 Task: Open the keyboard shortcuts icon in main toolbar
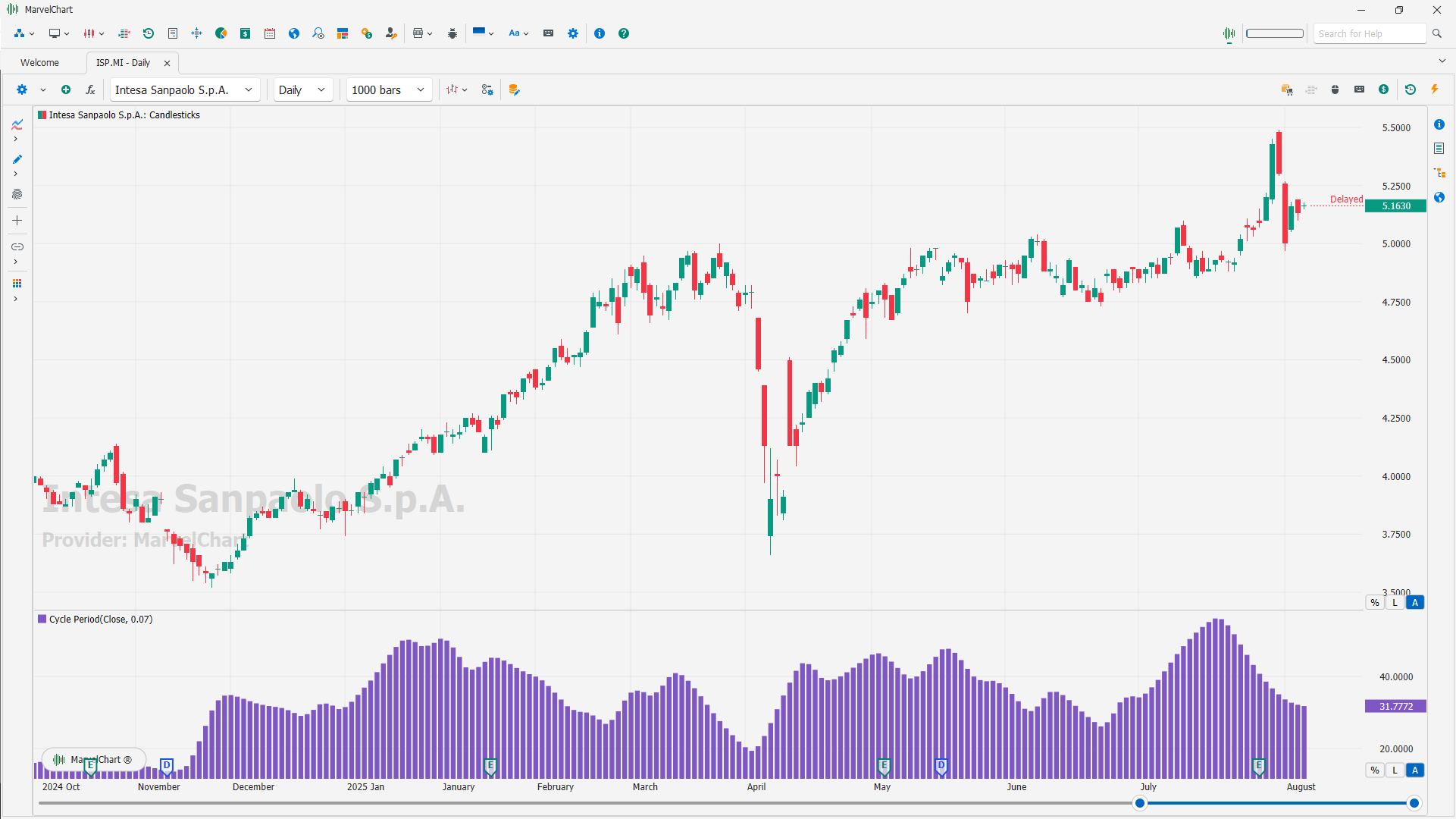pyautogui.click(x=549, y=33)
